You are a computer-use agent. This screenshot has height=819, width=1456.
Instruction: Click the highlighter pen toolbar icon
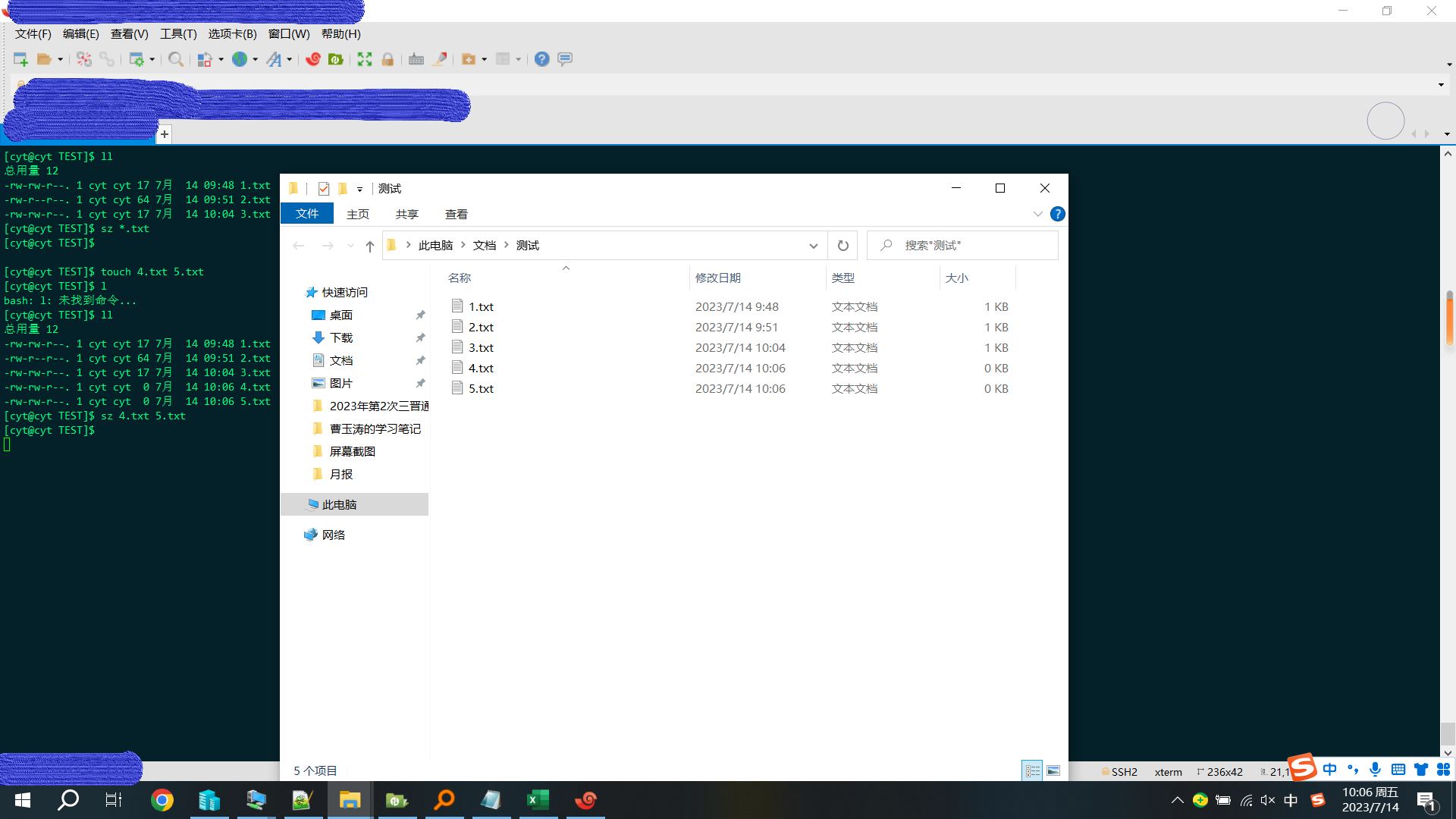point(439,59)
